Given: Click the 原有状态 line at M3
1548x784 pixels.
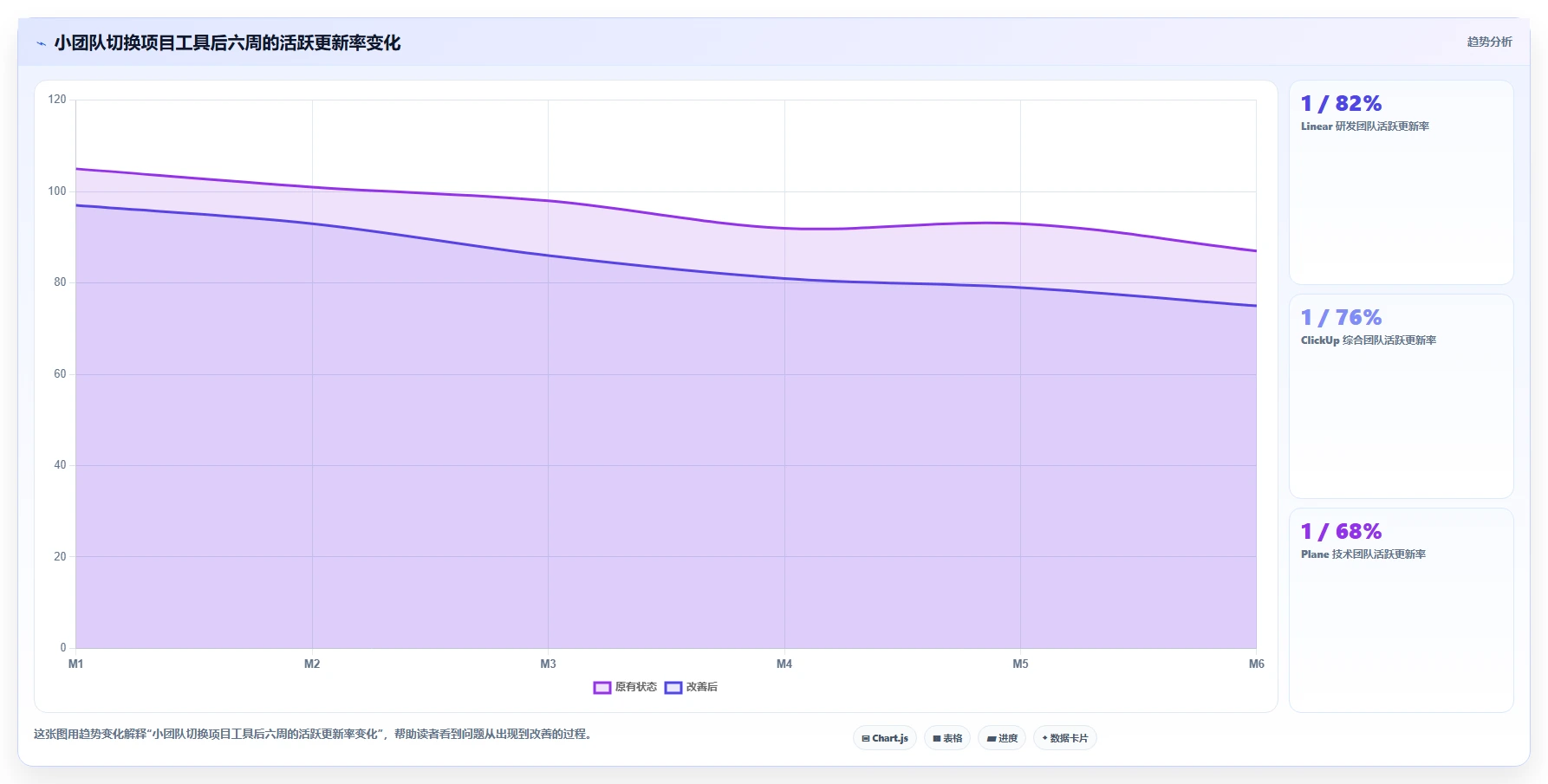Looking at the screenshot, I should click(548, 201).
